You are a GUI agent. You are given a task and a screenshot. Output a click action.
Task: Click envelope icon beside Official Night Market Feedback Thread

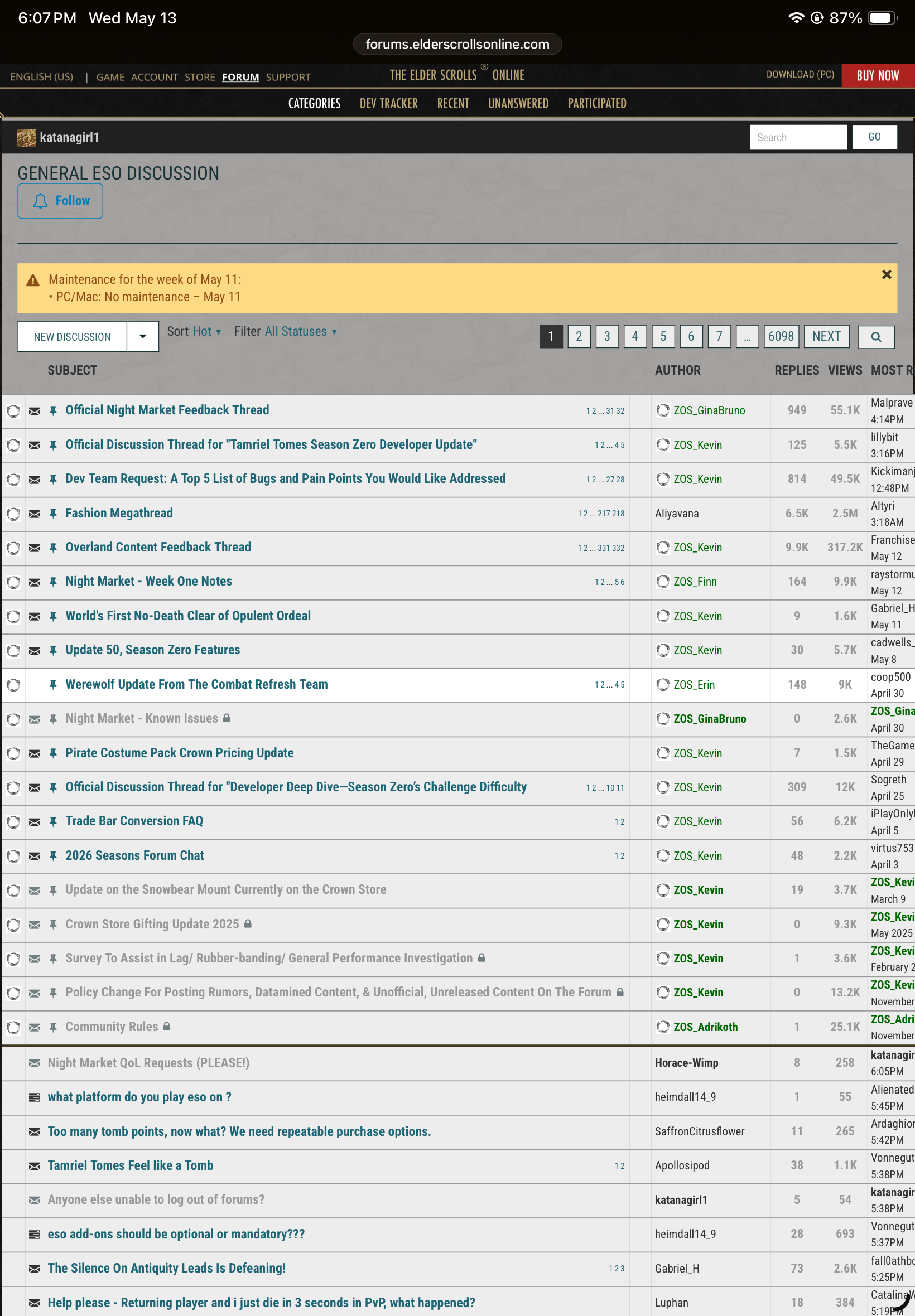(x=35, y=412)
